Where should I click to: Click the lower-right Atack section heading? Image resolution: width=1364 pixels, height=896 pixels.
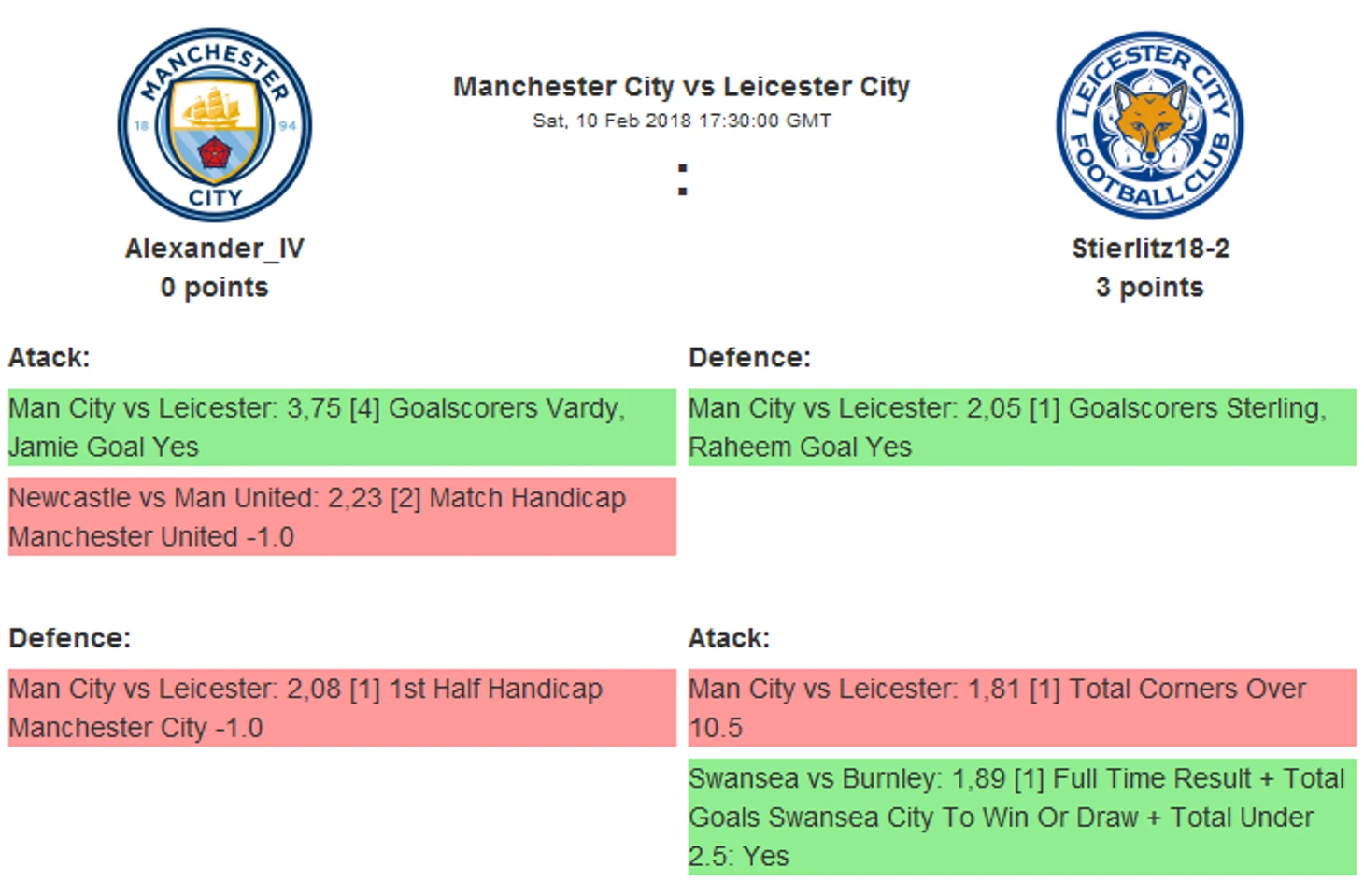729,638
